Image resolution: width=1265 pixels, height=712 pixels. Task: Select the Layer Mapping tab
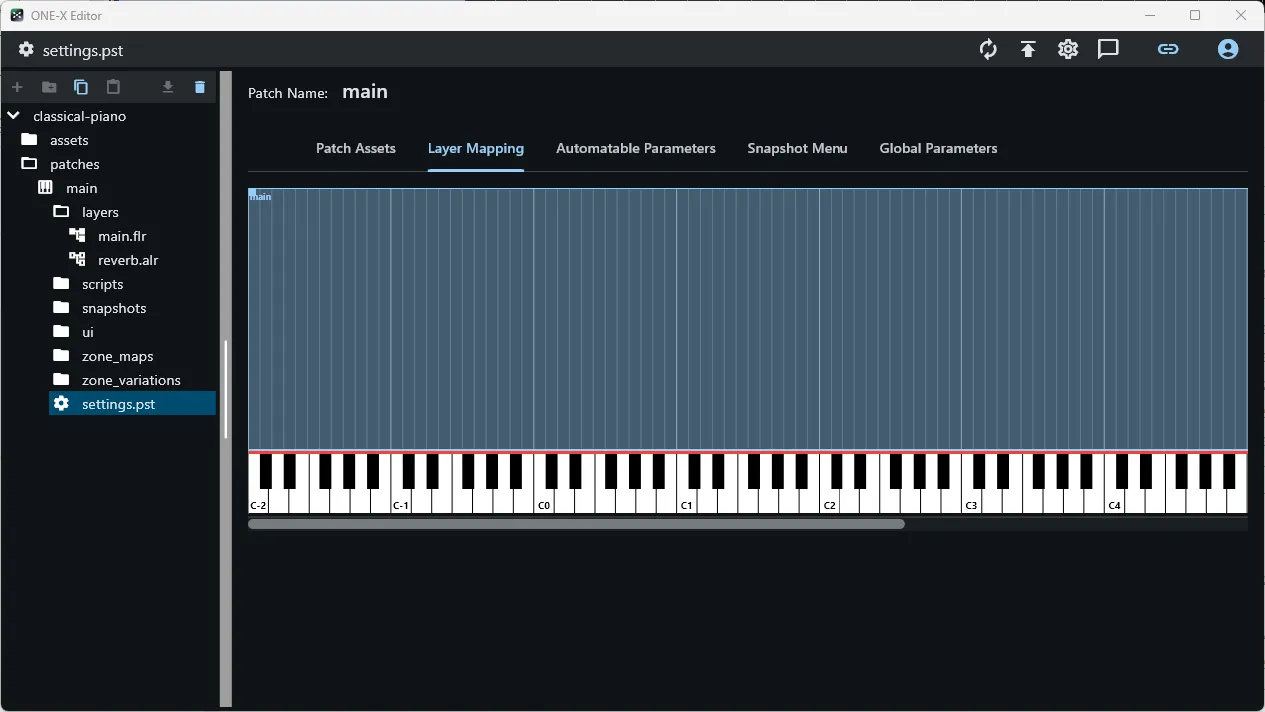[x=476, y=148]
